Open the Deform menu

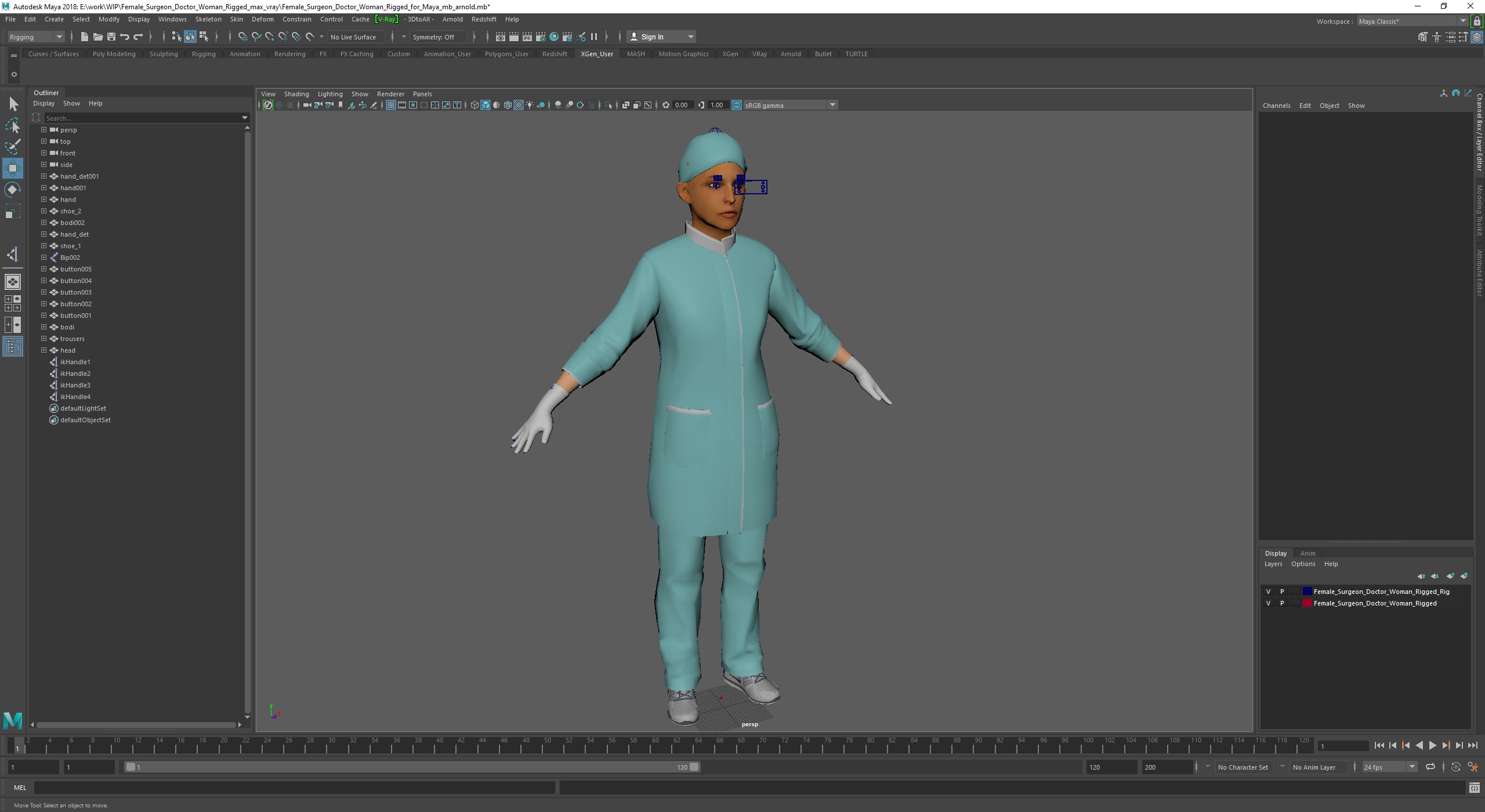tap(262, 19)
